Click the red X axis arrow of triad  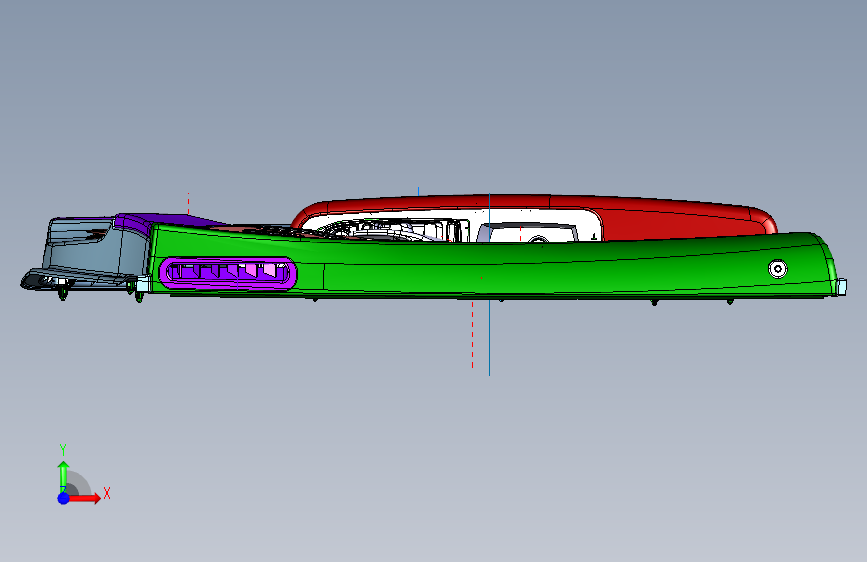click(x=84, y=498)
